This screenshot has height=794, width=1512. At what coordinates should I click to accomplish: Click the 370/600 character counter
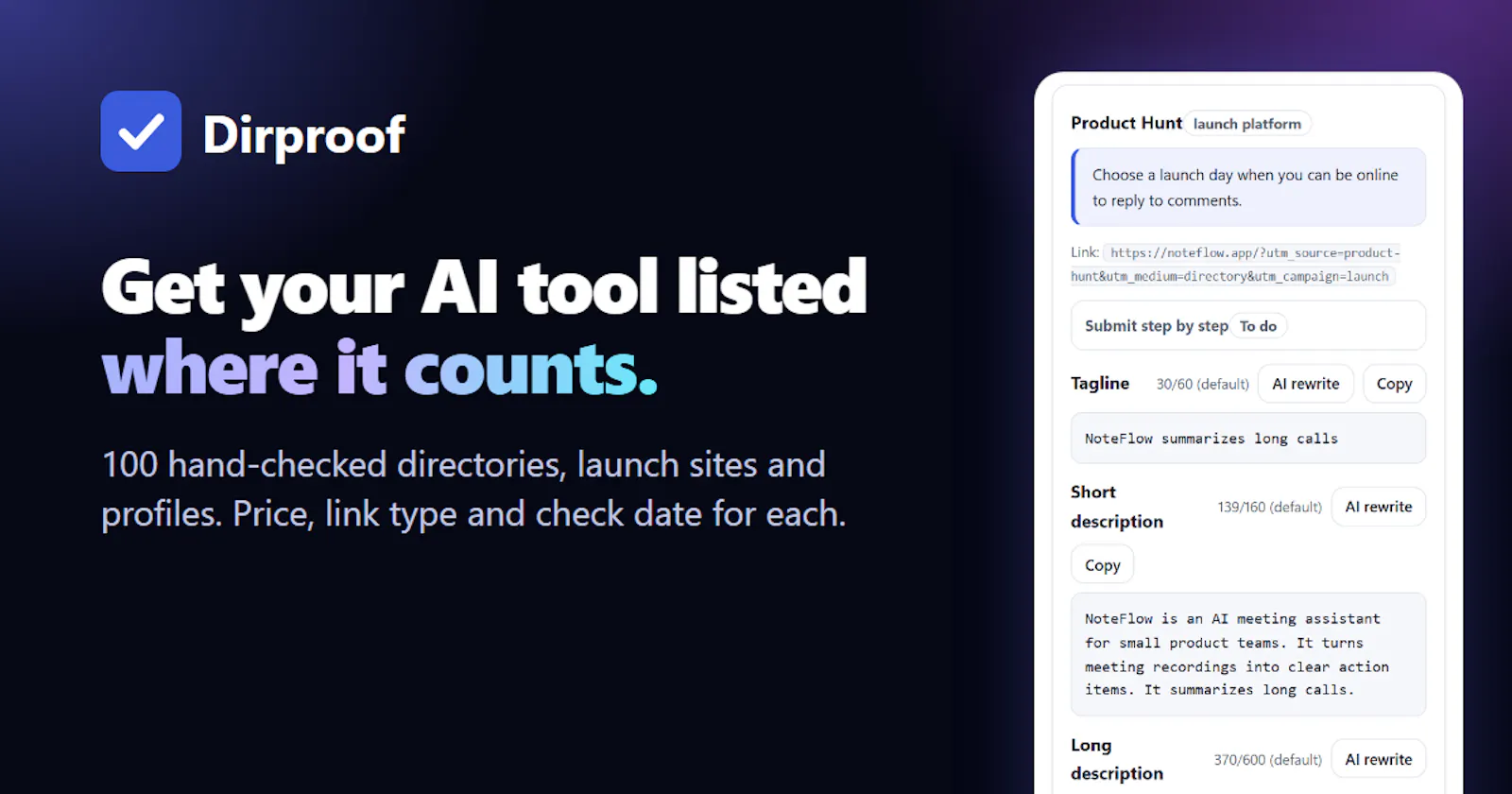point(1267,760)
